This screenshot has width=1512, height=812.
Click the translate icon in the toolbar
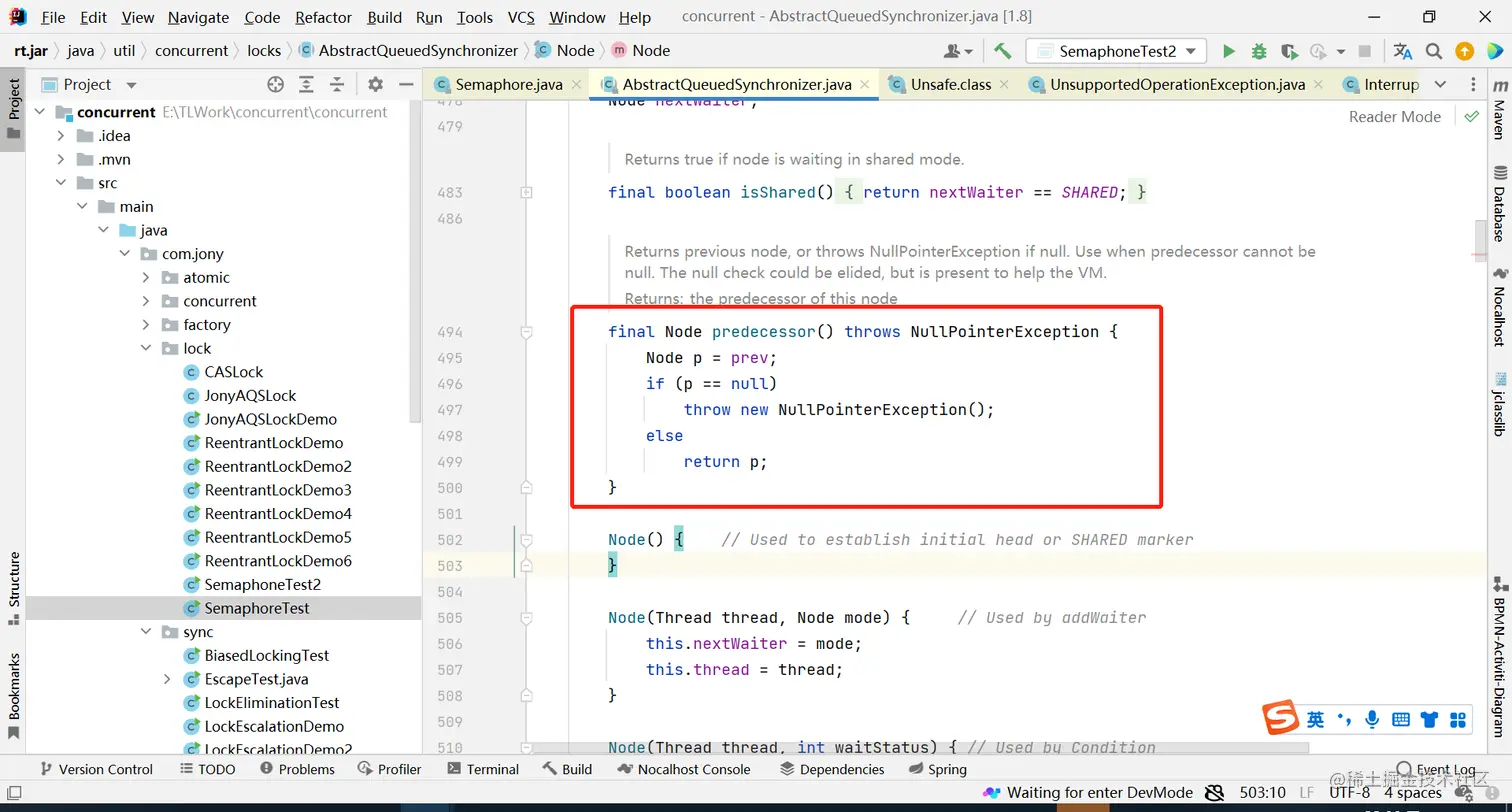(x=1403, y=51)
